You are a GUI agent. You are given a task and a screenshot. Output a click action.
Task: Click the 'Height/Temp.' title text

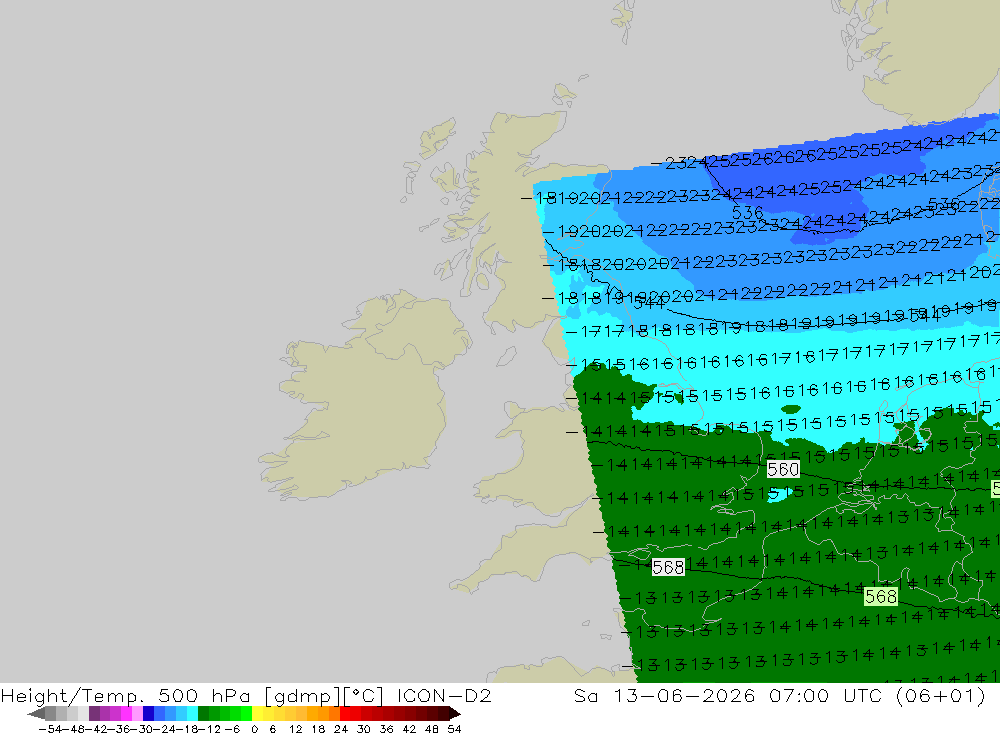[73, 695]
